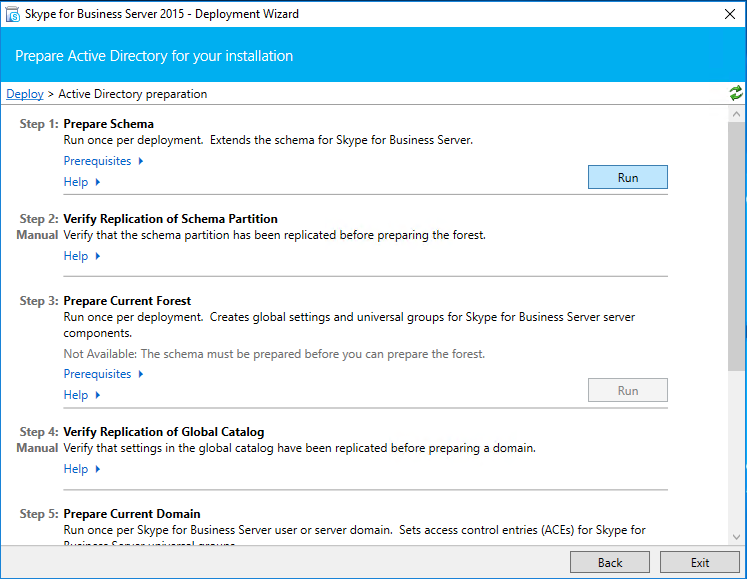Image resolution: width=747 pixels, height=579 pixels.
Task: Run the Prepare Schema step
Action: pyautogui.click(x=627, y=177)
